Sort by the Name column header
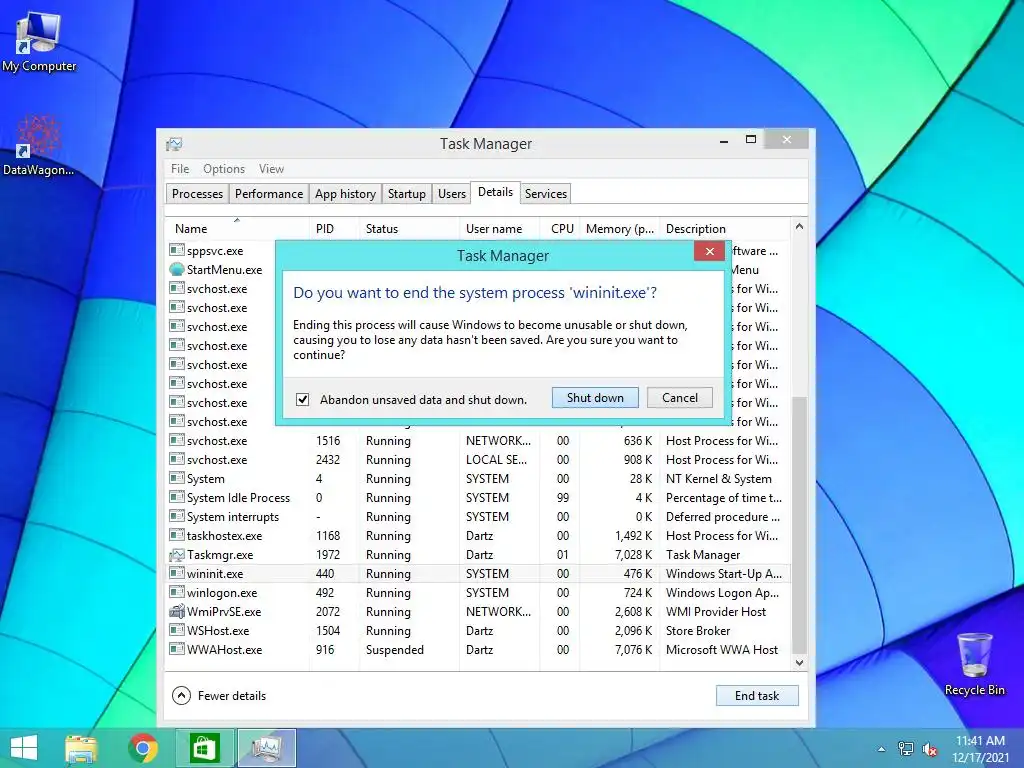 pyautogui.click(x=237, y=229)
